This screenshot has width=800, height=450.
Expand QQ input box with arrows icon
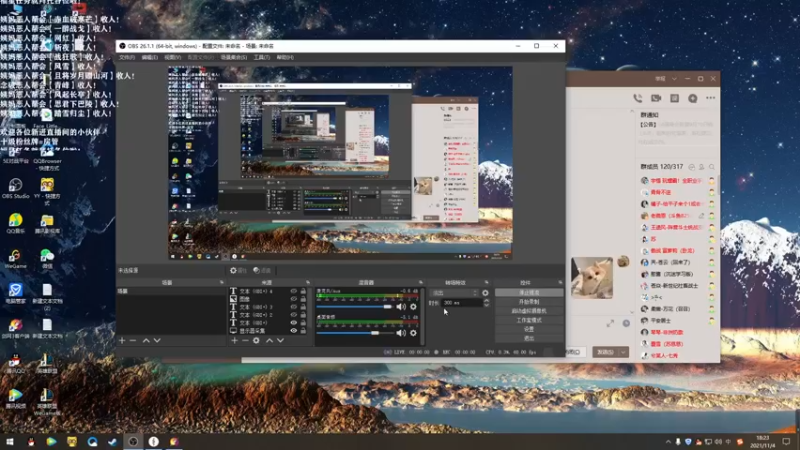pyautogui.click(x=610, y=323)
